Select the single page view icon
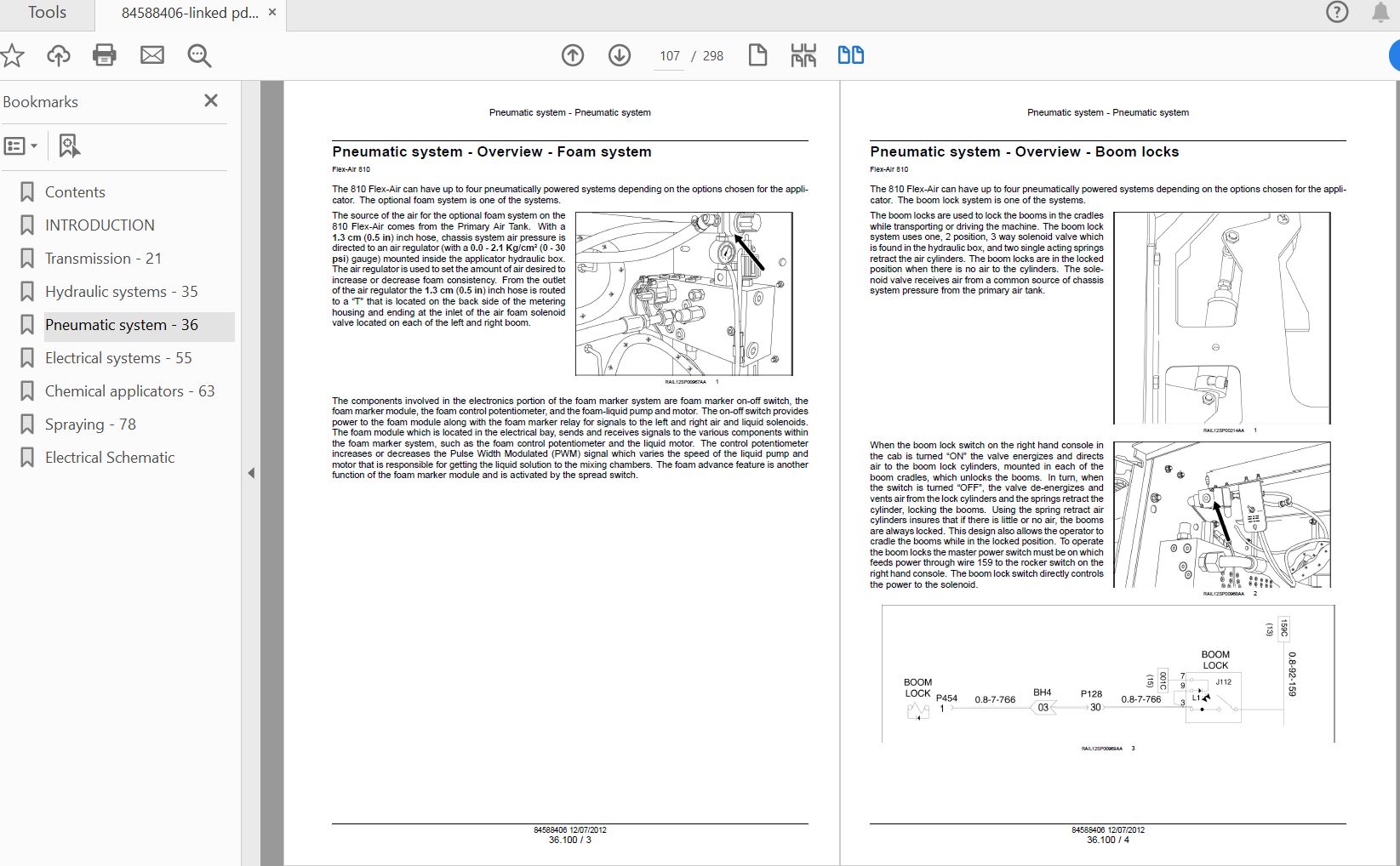Image resolution: width=1400 pixels, height=866 pixels. [757, 56]
